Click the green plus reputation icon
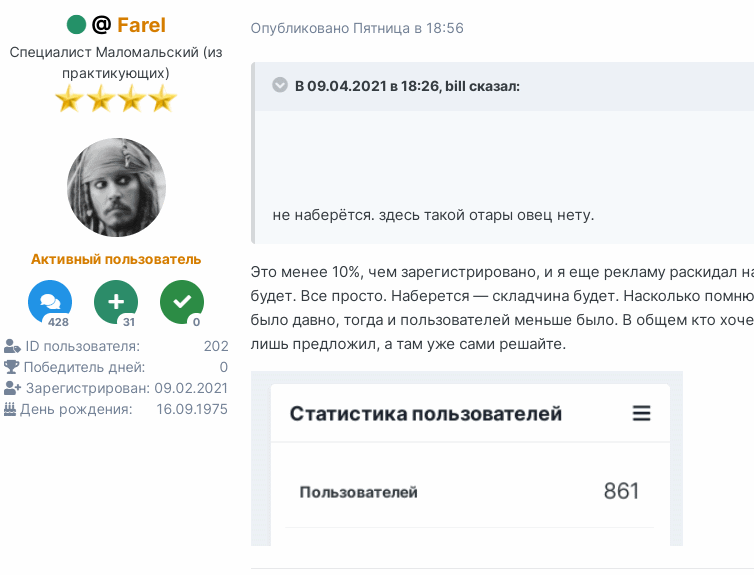This screenshot has height=575, width=754. click(x=116, y=301)
